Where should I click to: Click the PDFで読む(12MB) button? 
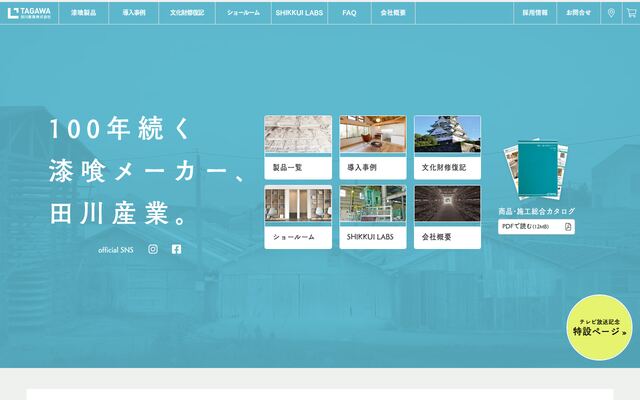(536, 227)
